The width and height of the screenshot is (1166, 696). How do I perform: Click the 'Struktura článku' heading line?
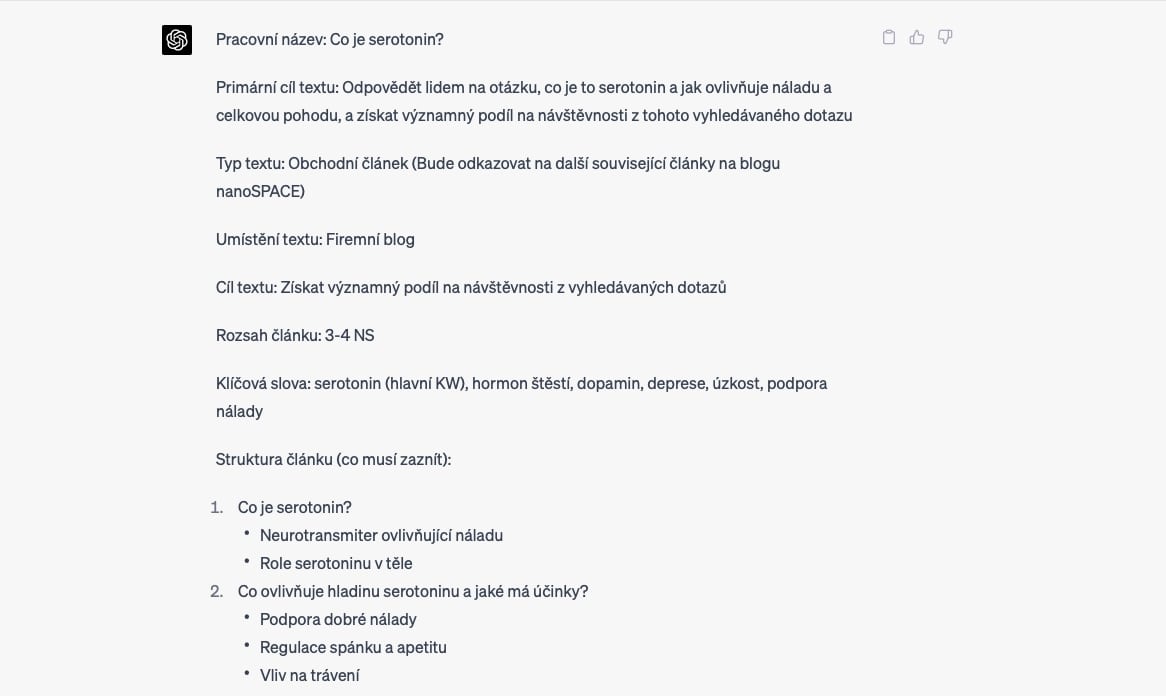tap(333, 460)
